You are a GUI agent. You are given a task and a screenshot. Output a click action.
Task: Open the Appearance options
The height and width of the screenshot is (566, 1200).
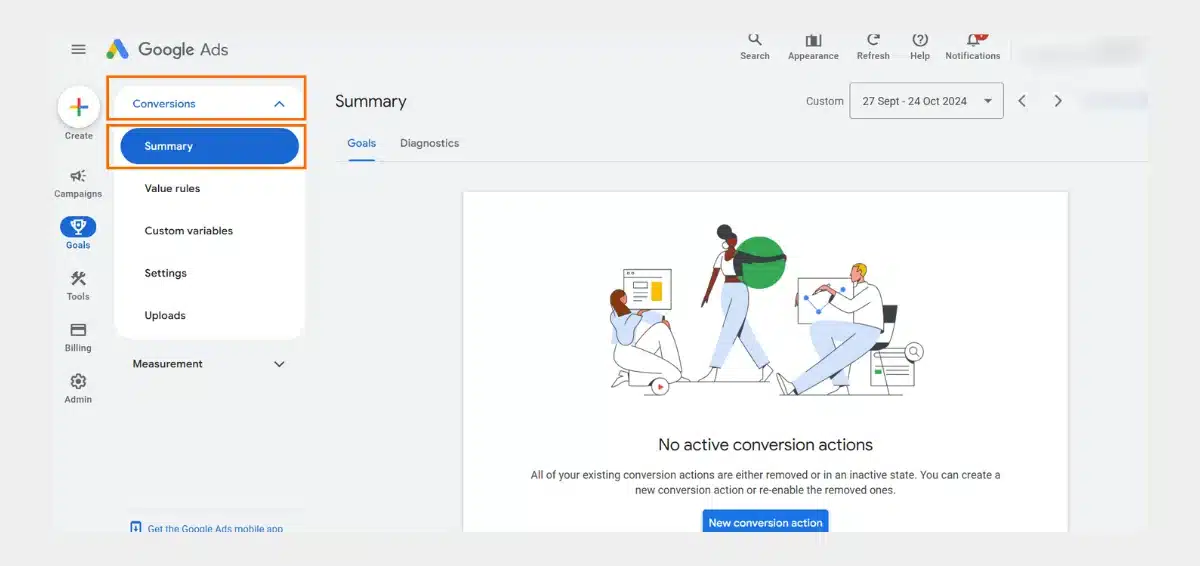[813, 46]
